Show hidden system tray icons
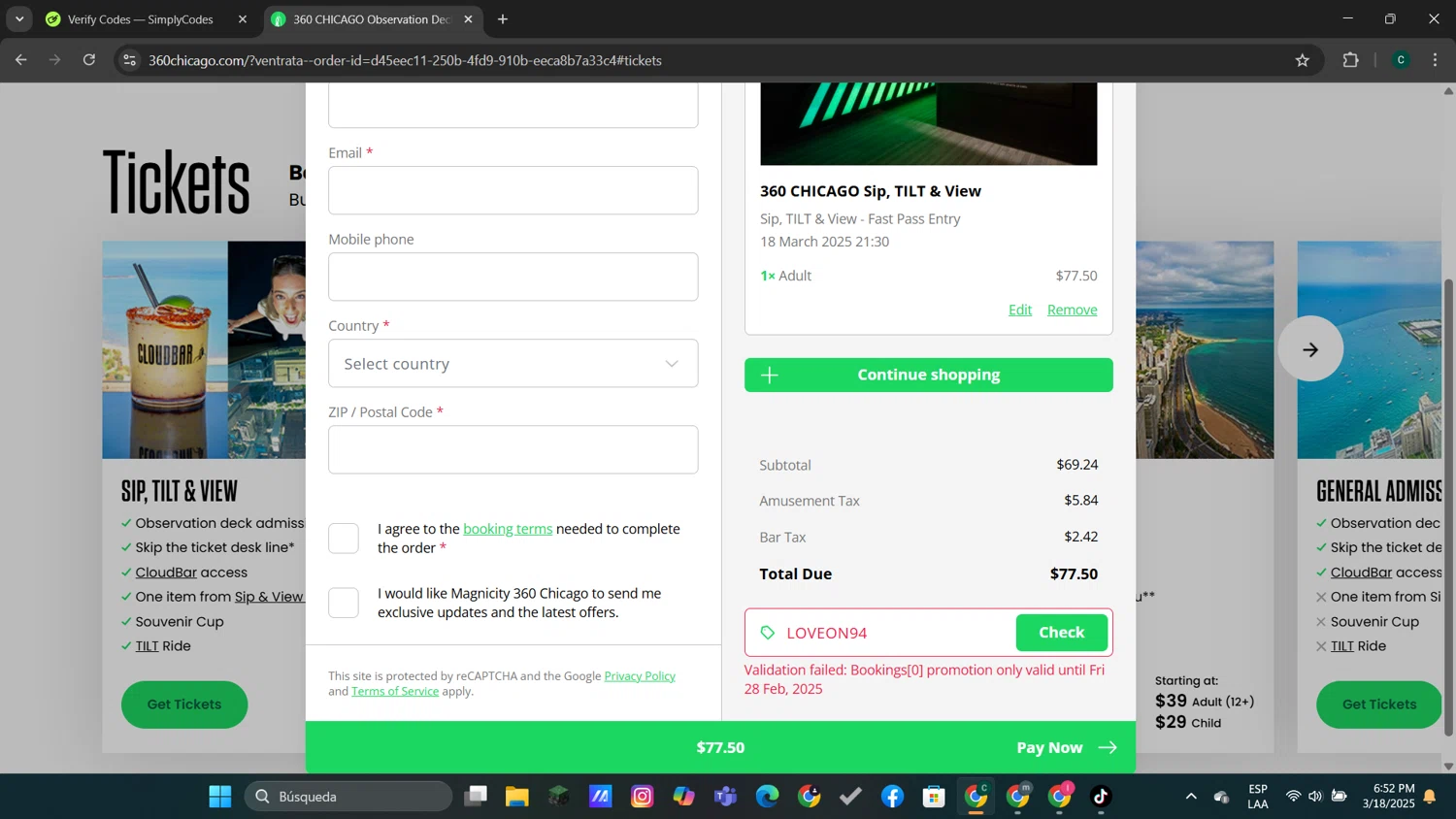Viewport: 1456px width, 819px height. [1191, 797]
